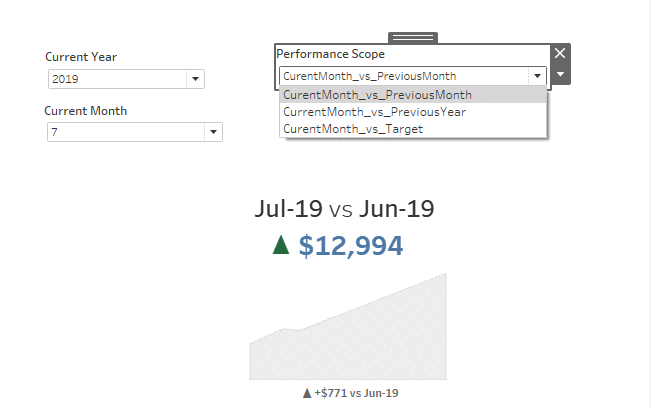Click the +$771 vs Jun-19 label
The image size is (652, 408).
pos(357,393)
